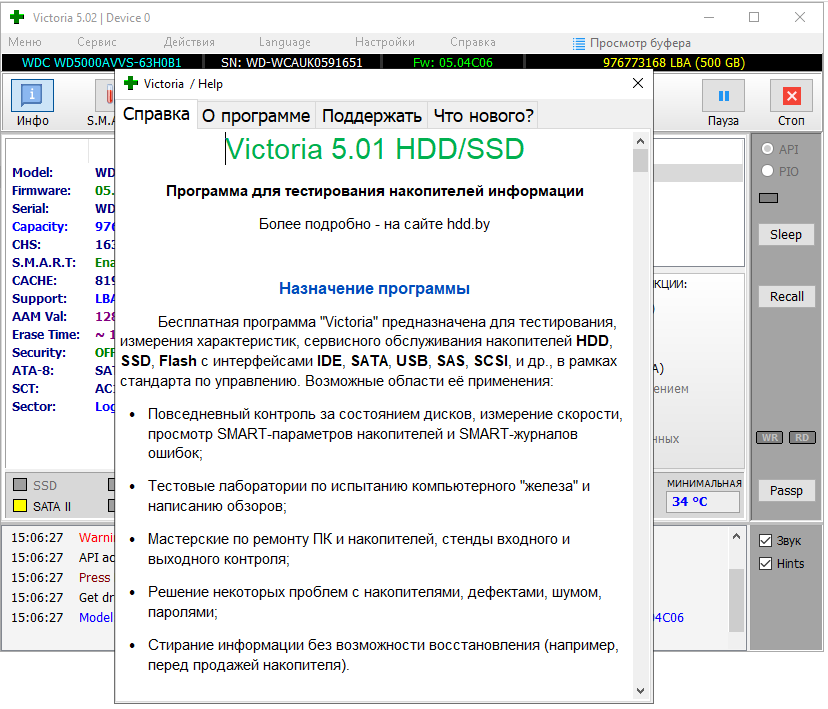
Task: Click the log panel scroll up arrow
Action: coord(736,536)
